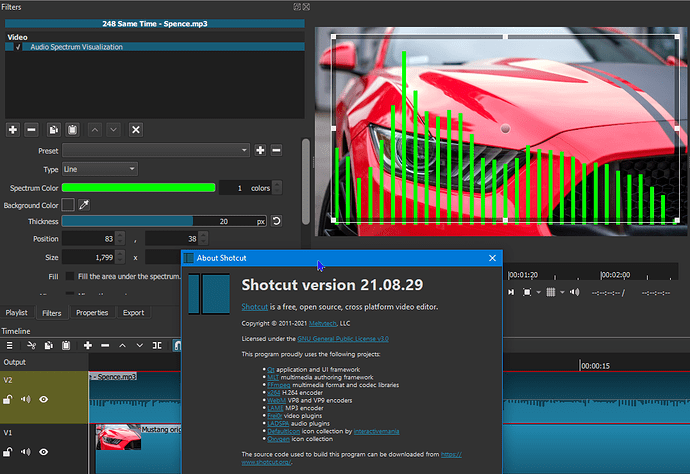
Task: Switch to the Properties tab
Action: (92, 312)
